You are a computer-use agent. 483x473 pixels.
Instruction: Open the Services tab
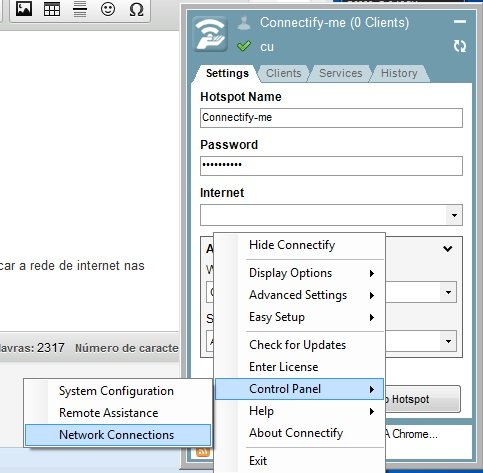pos(341,73)
